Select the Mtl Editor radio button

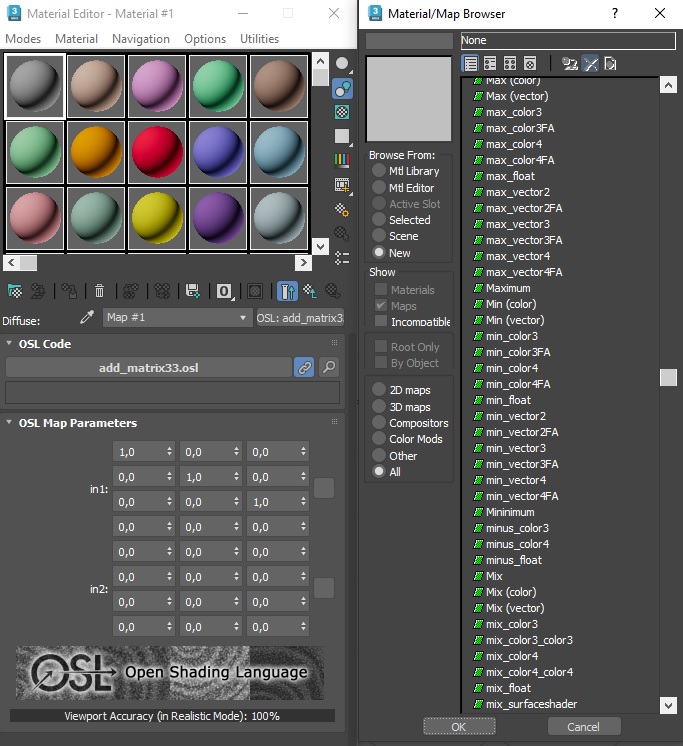coord(379,187)
